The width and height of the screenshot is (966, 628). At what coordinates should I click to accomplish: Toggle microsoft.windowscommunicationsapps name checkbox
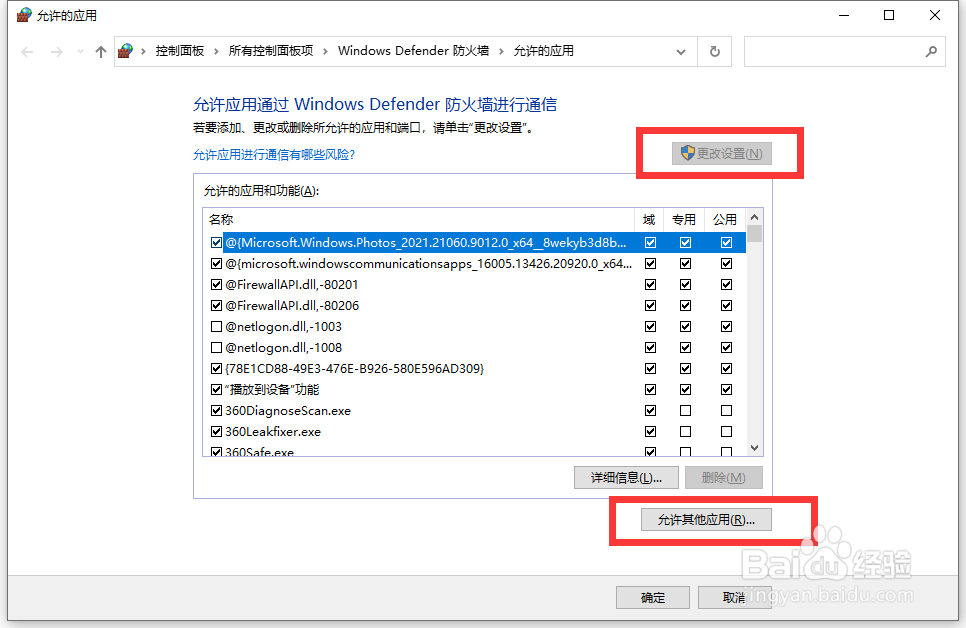216,264
